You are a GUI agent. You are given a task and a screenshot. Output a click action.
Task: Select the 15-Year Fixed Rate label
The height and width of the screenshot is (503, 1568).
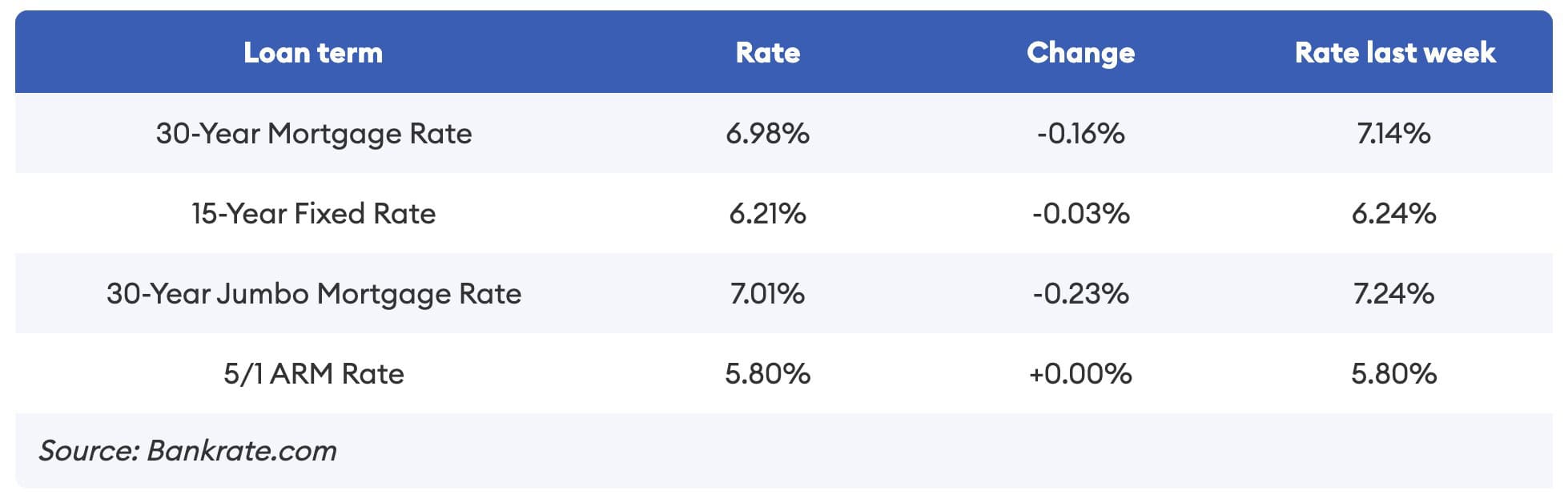tap(313, 213)
